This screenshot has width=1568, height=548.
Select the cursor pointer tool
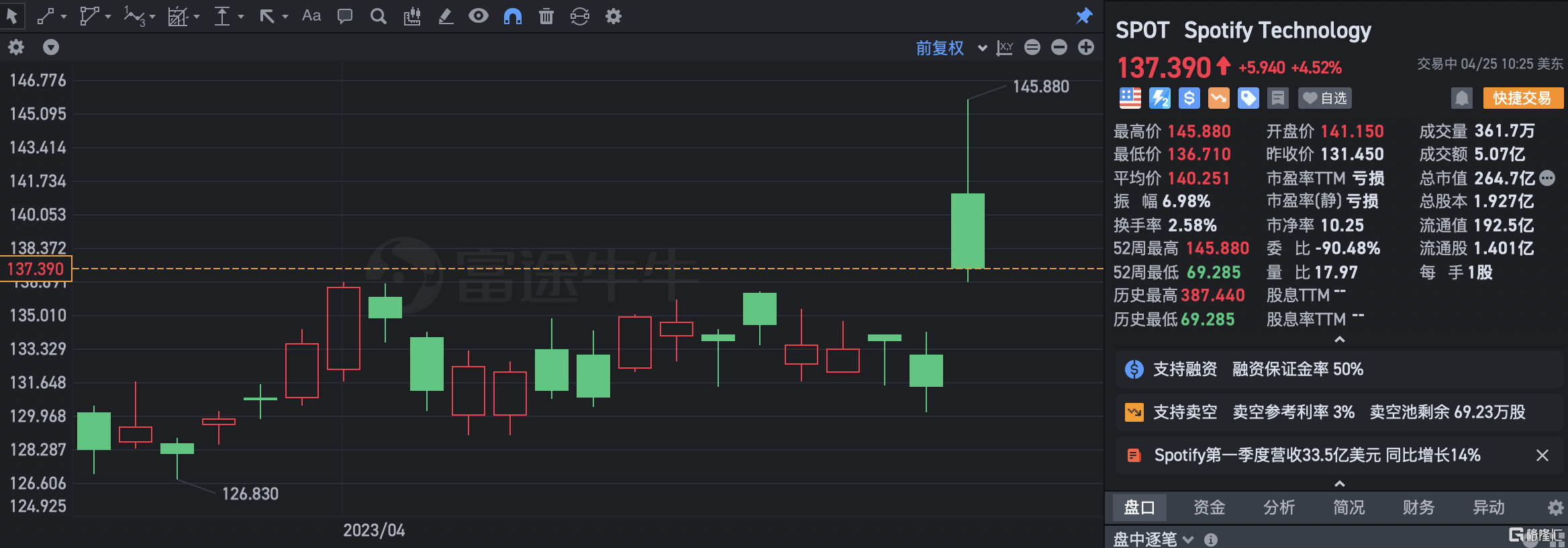pos(12,16)
